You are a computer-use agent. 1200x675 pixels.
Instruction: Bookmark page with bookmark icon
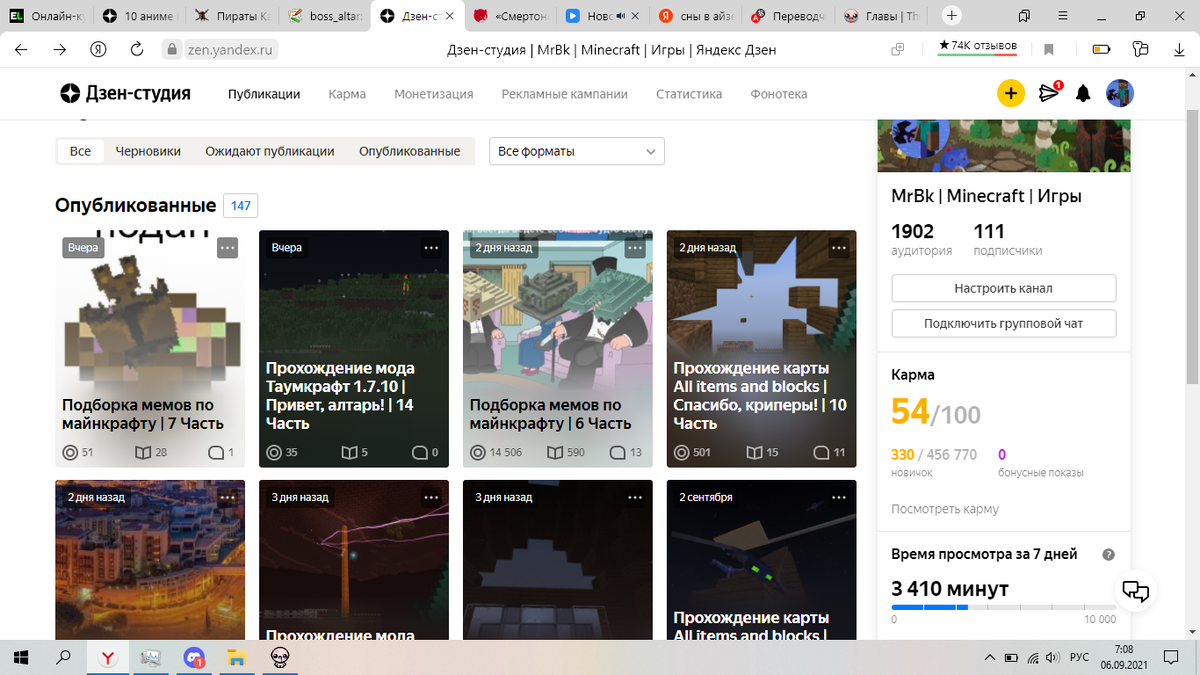[x=1049, y=49]
